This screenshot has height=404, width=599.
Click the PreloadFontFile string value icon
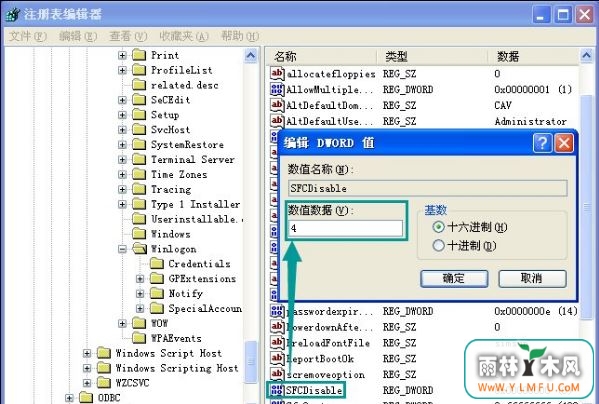[x=277, y=343]
